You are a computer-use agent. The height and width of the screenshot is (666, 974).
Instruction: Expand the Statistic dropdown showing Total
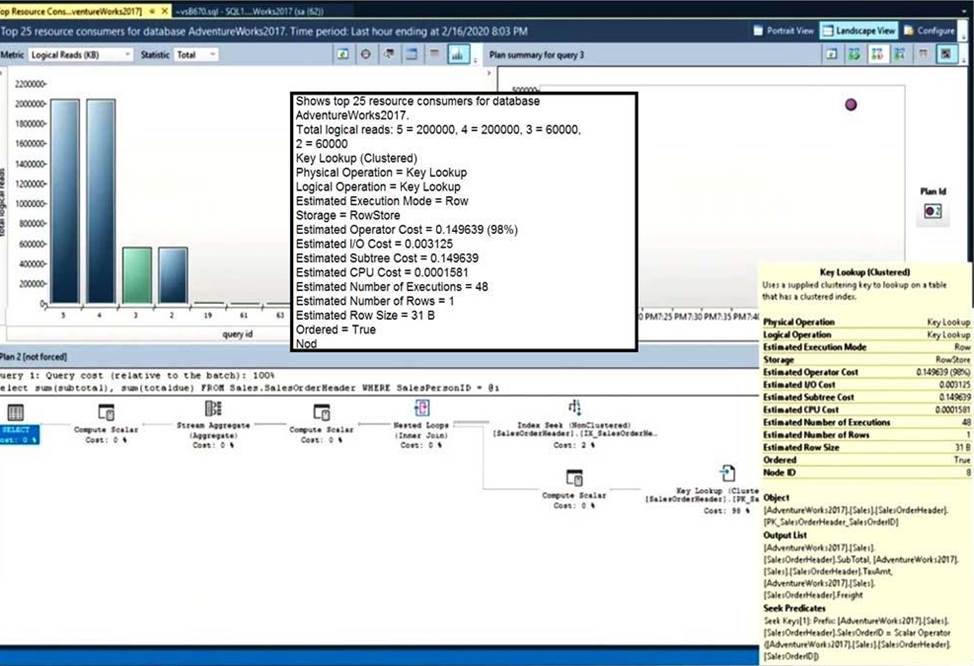[x=195, y=54]
